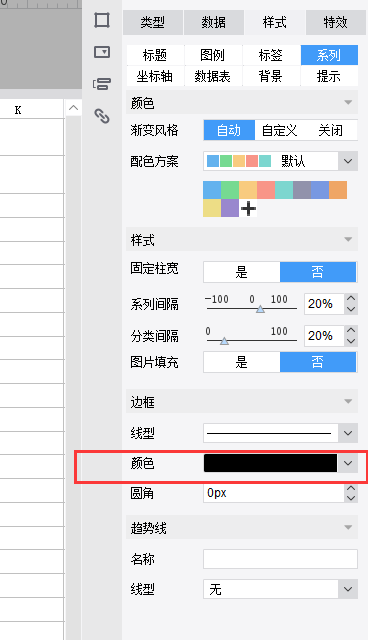
Task: Choose 是 for 固定柱宽
Action: [x=242, y=272]
